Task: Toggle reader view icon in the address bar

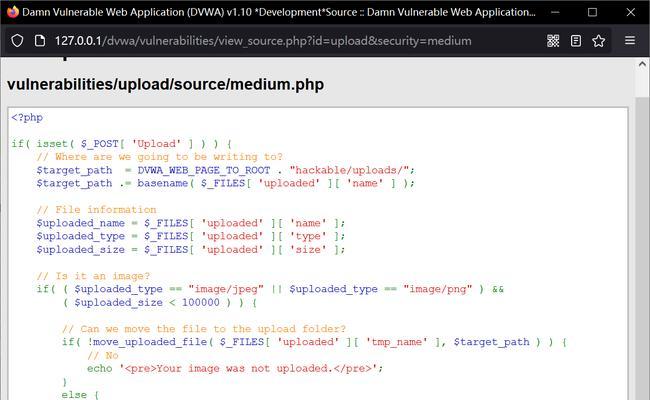Action: click(x=576, y=41)
